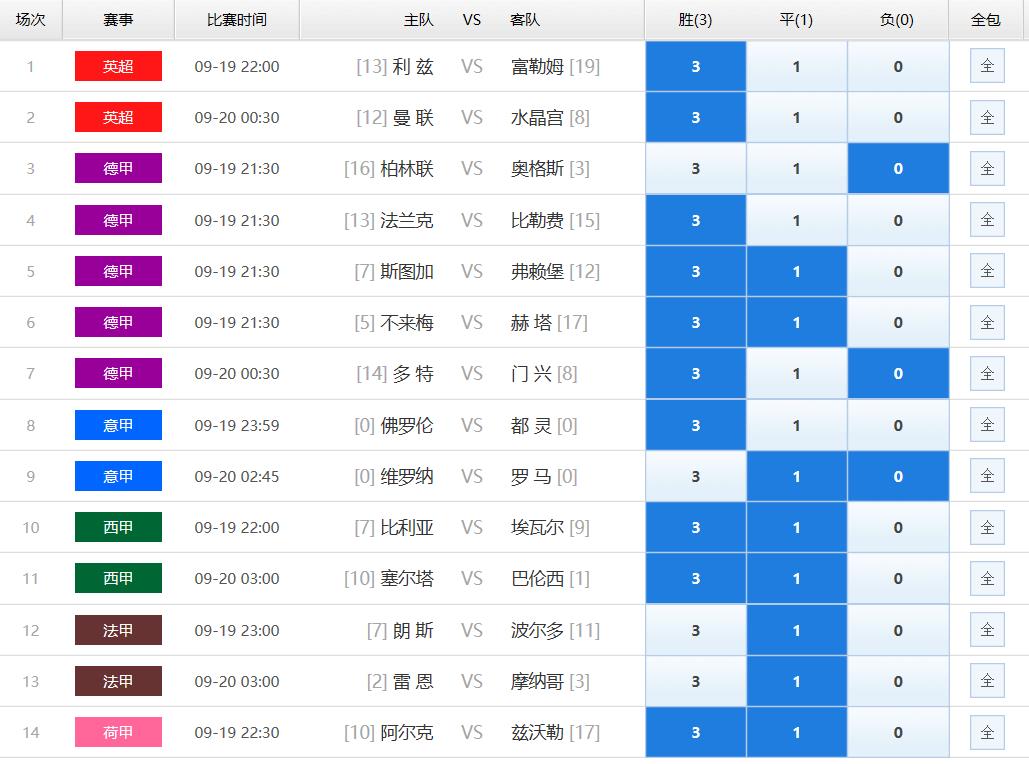Screen dimensions: 1029x764
Task: Click away team 波尔多 in row 12
Action: point(537,630)
